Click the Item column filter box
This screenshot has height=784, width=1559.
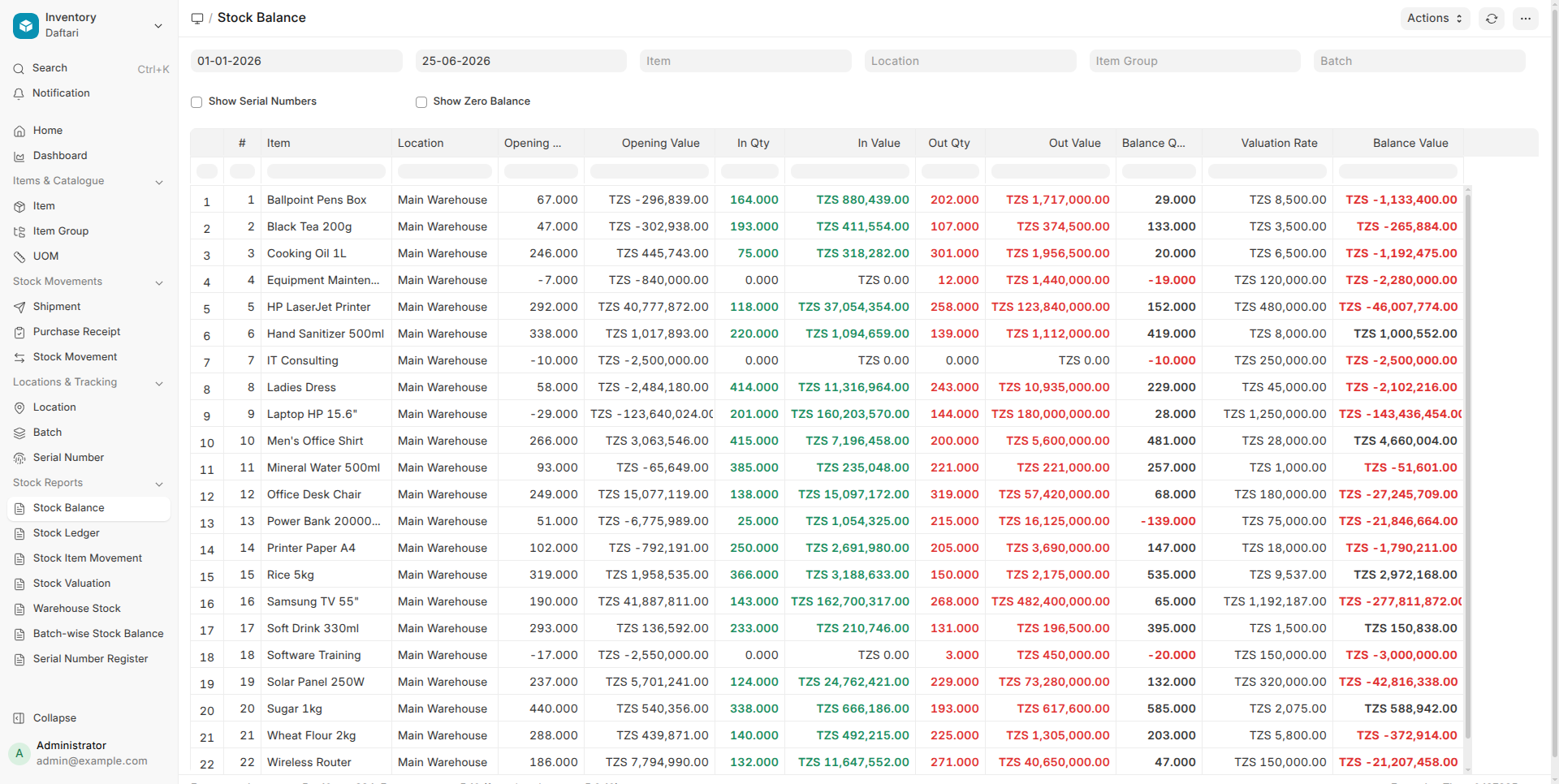(326, 171)
